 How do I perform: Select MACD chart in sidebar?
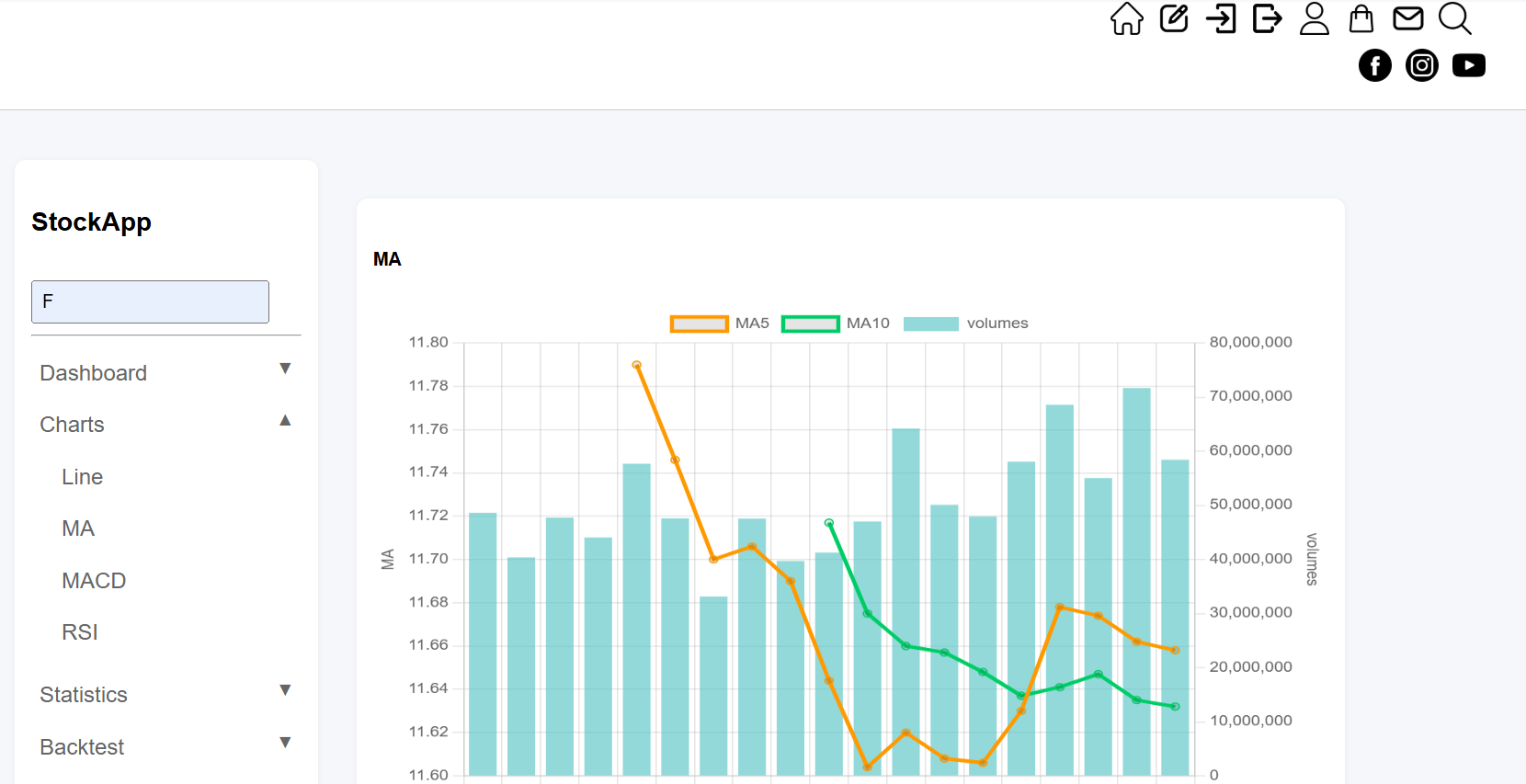[94, 581]
